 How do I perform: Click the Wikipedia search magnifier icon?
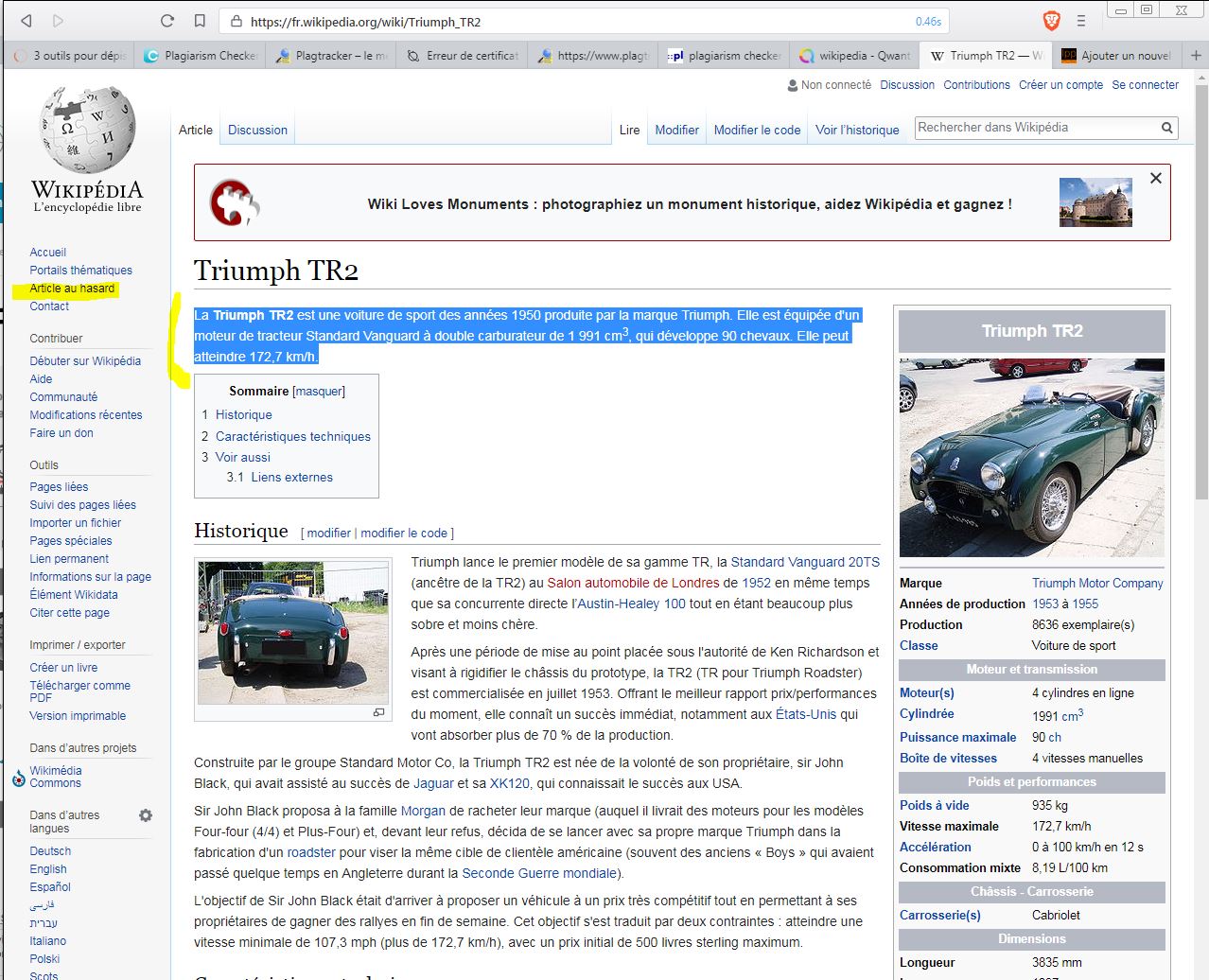pyautogui.click(x=1167, y=128)
